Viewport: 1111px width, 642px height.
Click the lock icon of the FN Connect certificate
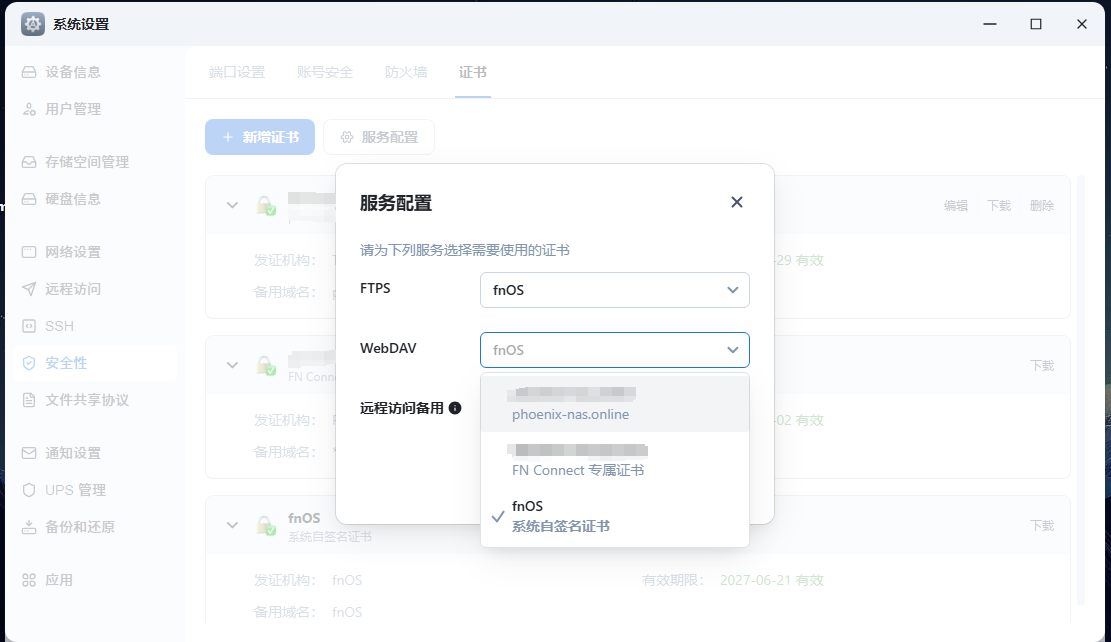266,366
